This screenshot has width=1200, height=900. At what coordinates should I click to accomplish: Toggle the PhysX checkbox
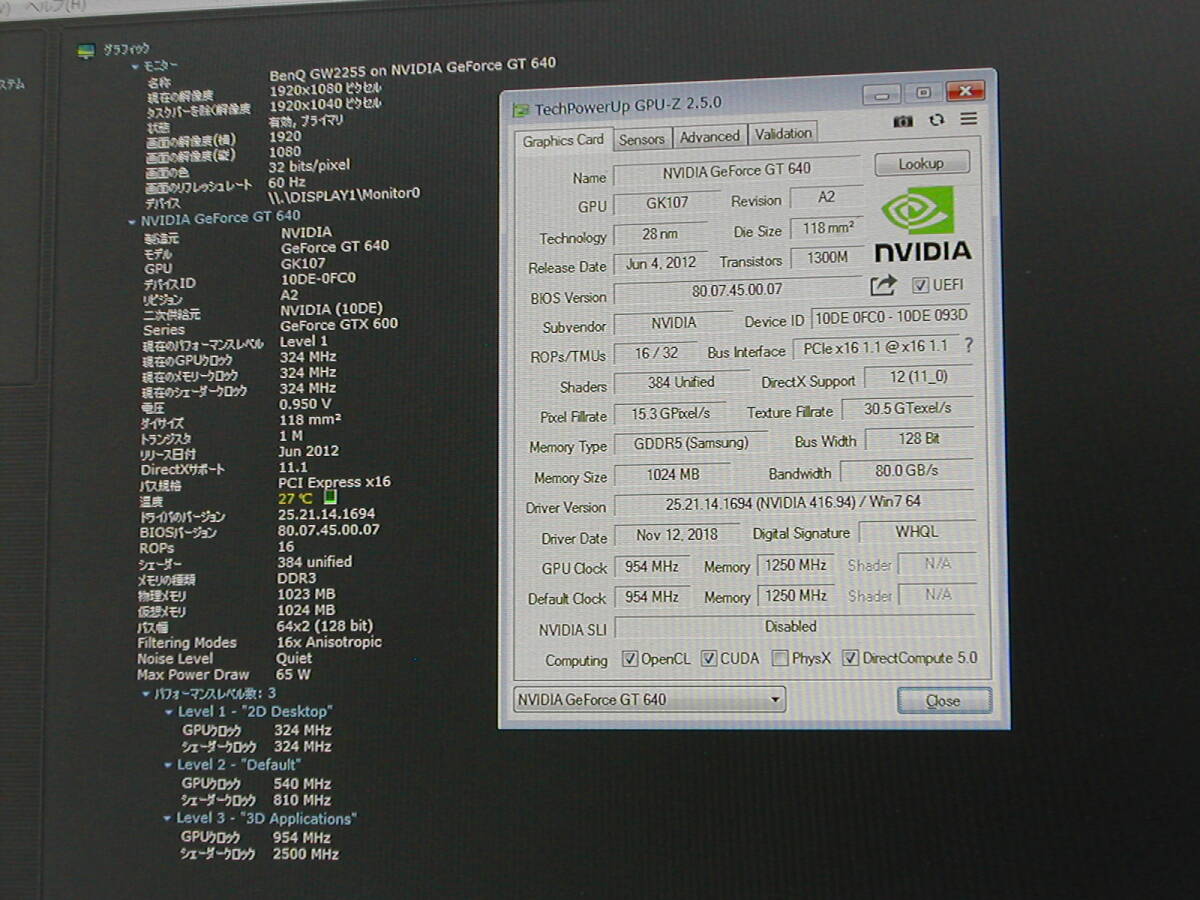pos(779,658)
